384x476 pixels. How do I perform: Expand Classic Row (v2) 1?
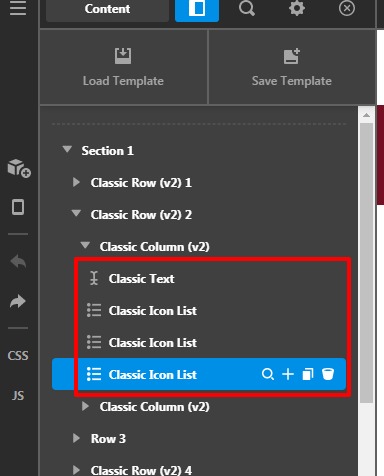pos(76,182)
